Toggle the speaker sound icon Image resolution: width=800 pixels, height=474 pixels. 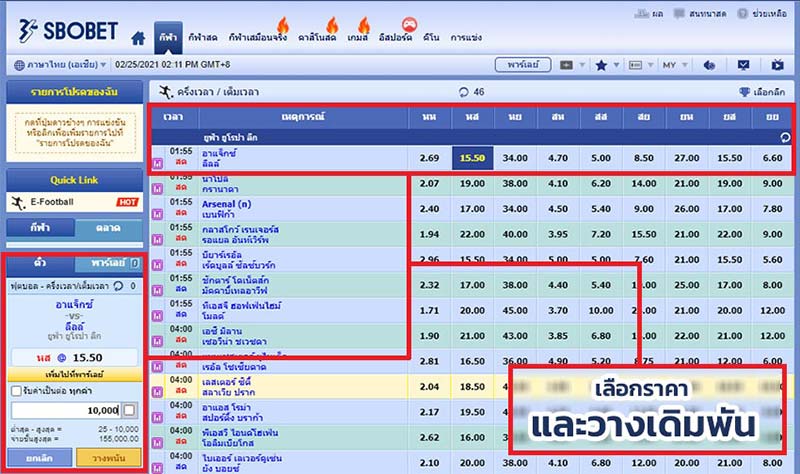pyautogui.click(x=709, y=65)
